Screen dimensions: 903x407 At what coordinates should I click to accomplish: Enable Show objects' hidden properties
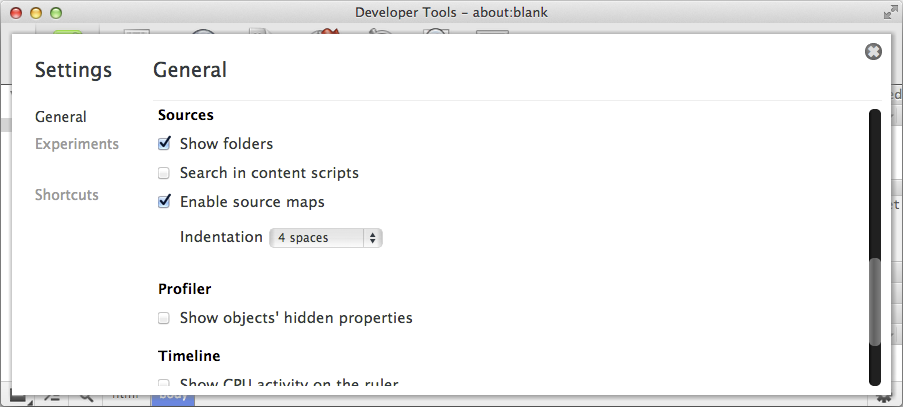[x=165, y=319]
